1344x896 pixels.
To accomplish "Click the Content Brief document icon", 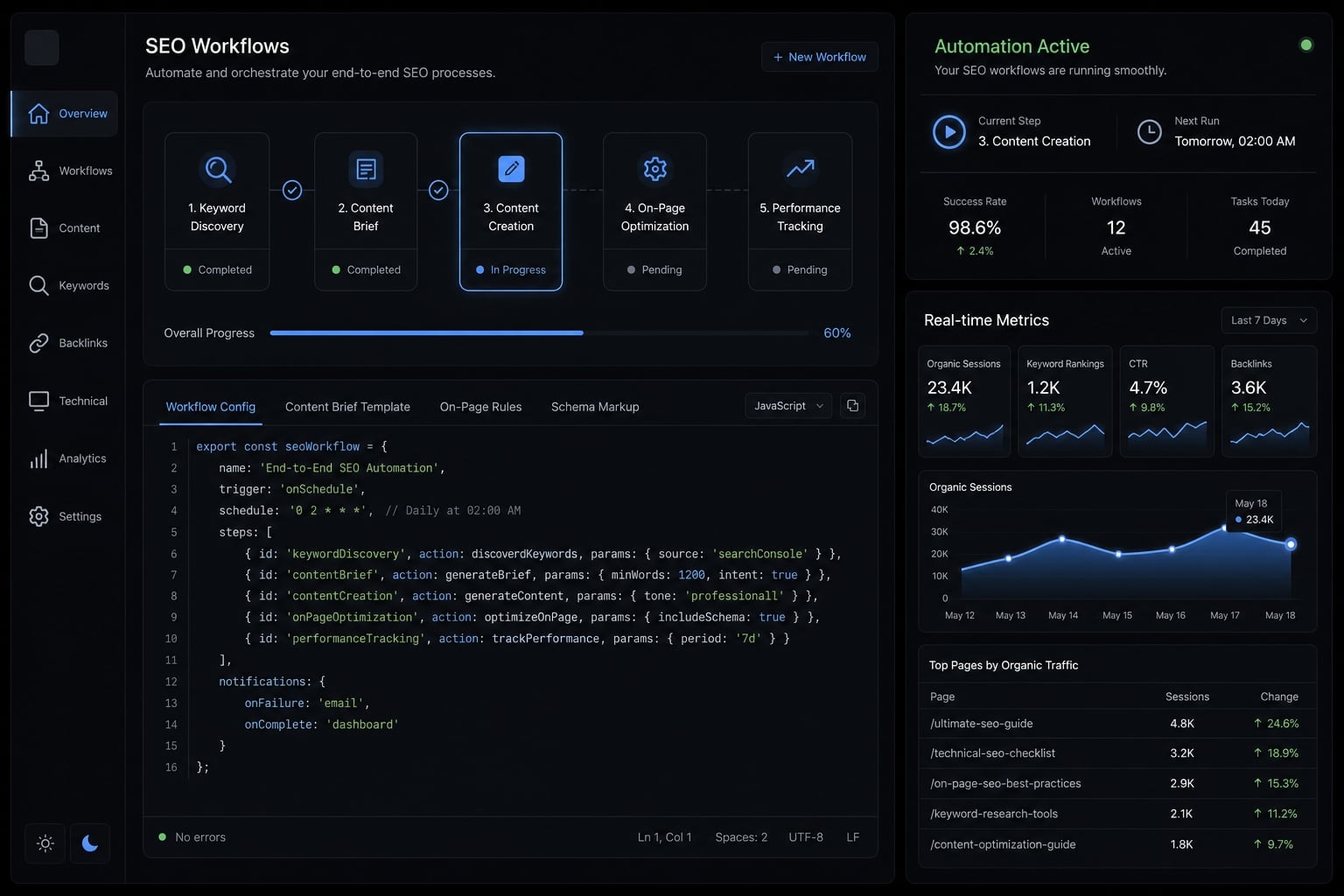I will point(366,169).
